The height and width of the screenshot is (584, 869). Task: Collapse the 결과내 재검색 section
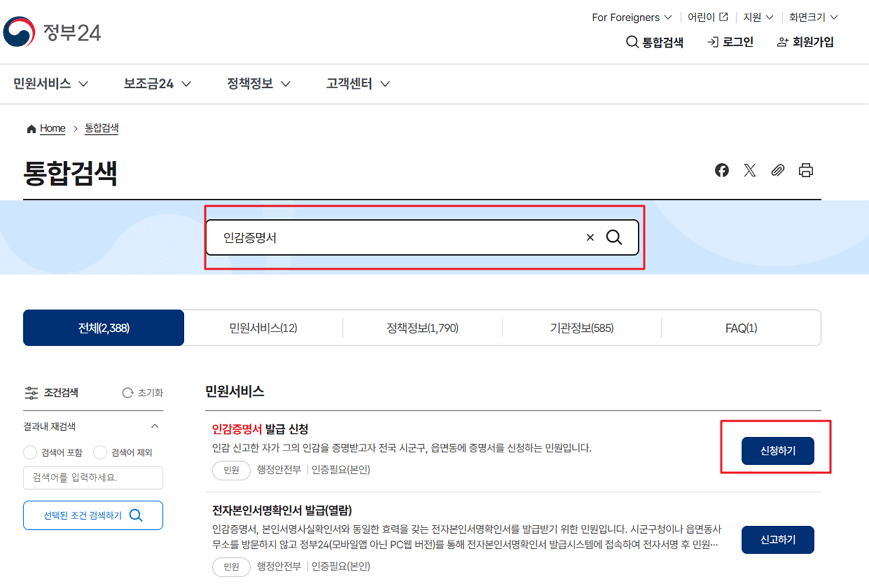click(x=155, y=426)
